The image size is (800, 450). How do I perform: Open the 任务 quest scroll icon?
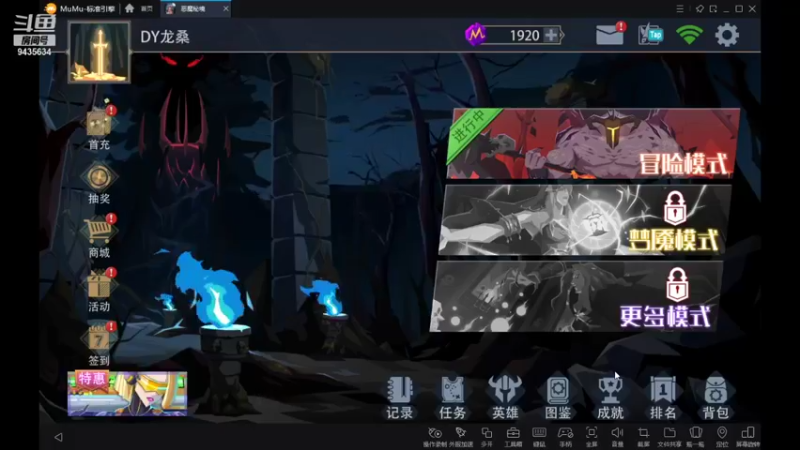coord(452,391)
